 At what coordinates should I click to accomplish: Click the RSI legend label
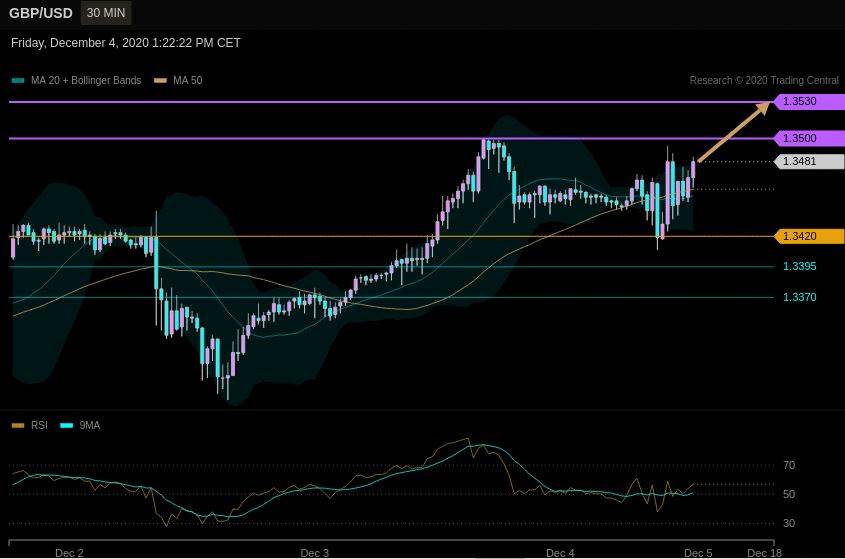(x=39, y=425)
